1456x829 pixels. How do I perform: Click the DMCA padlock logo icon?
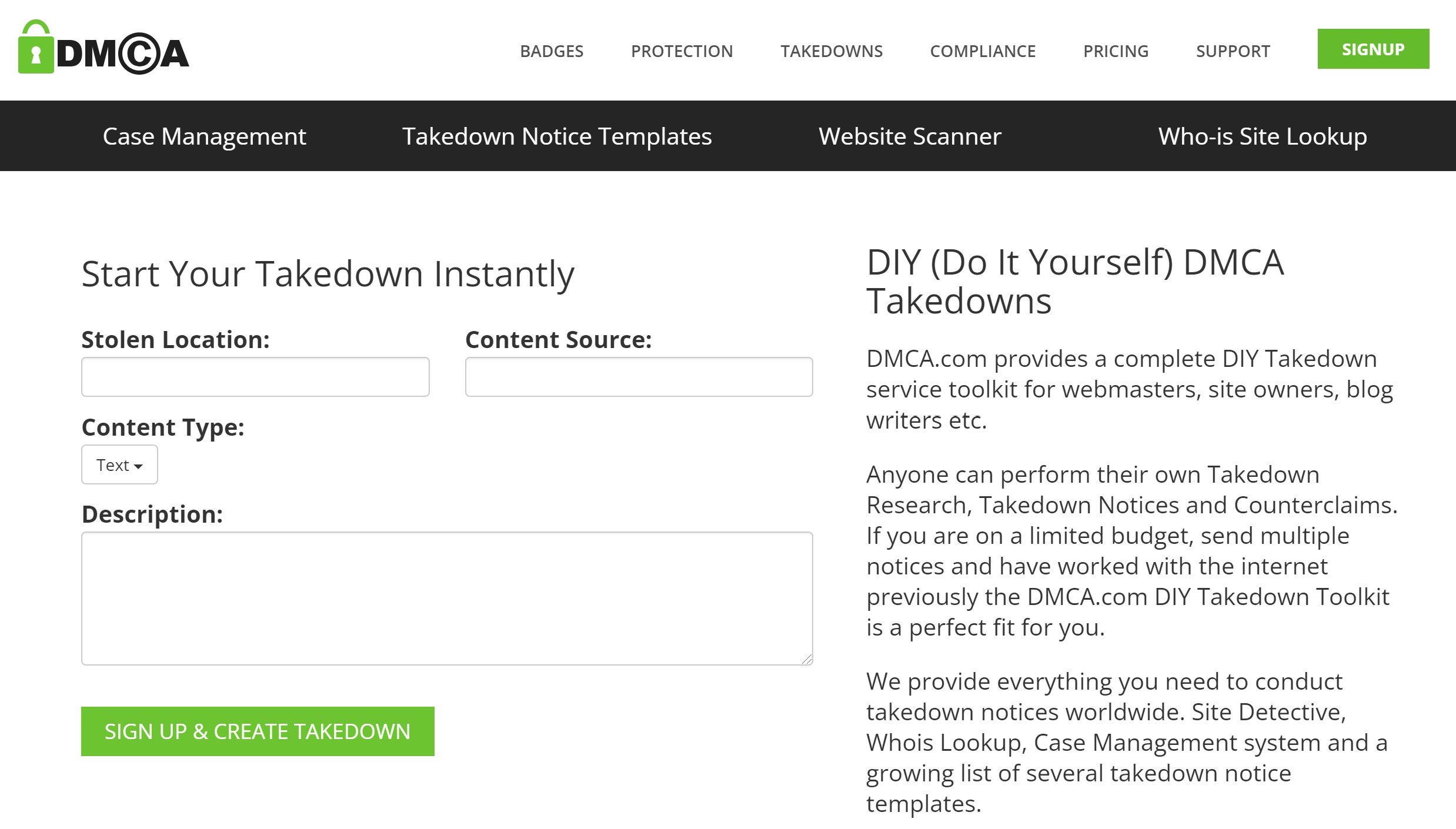click(x=36, y=48)
